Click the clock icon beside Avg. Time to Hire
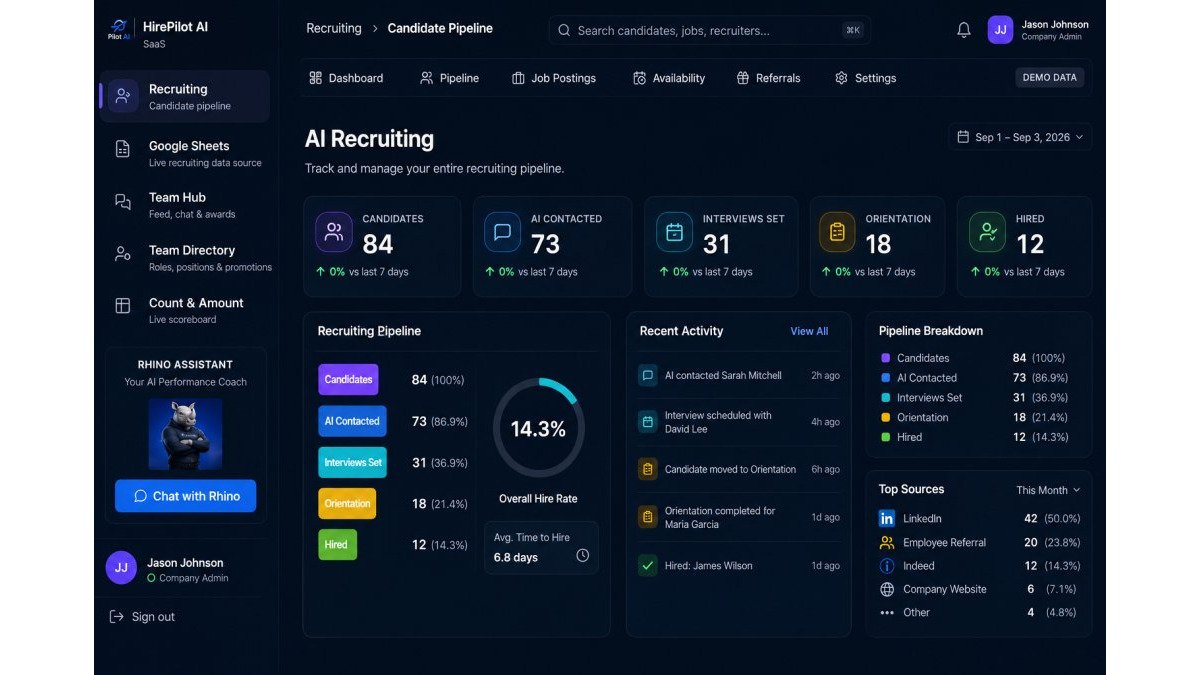This screenshot has height=675, width=1200. pos(582,556)
